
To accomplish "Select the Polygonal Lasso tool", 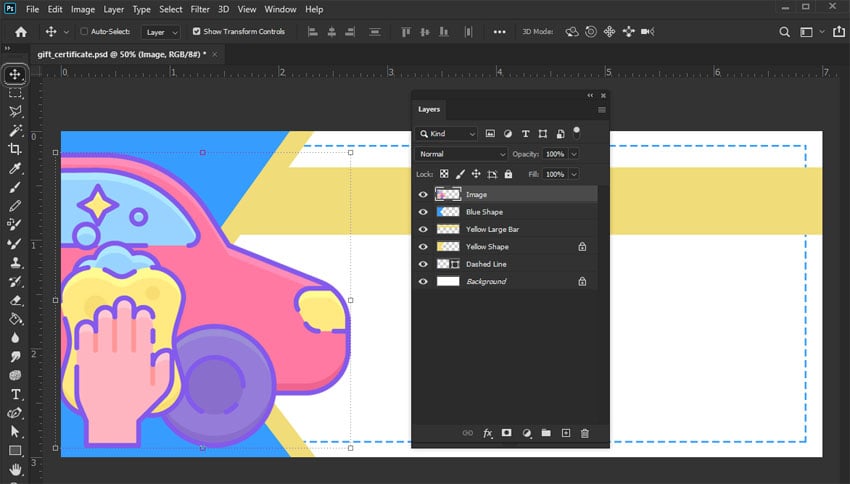I will coord(15,112).
